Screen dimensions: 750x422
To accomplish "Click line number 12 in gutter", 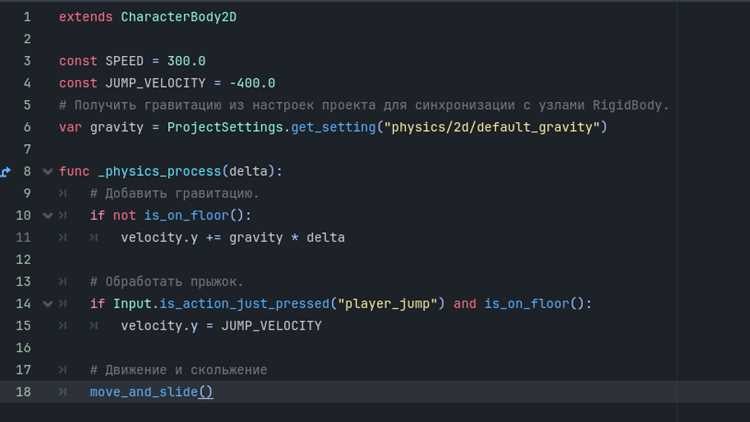I will 23,260.
